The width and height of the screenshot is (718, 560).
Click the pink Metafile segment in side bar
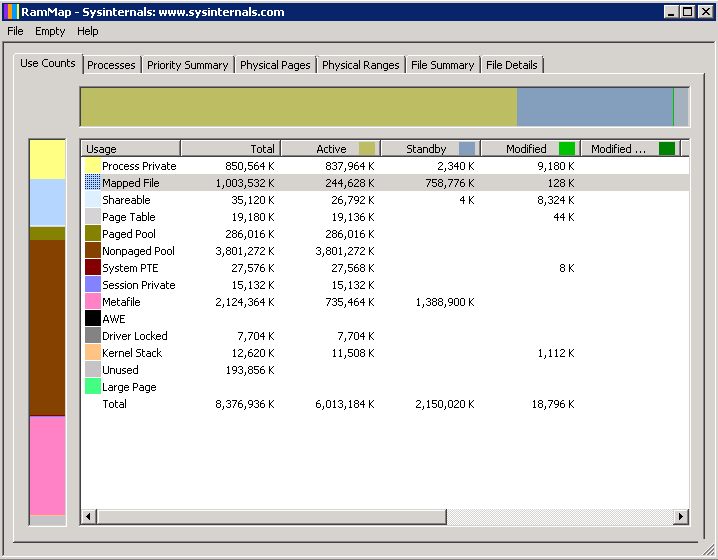coord(47,465)
